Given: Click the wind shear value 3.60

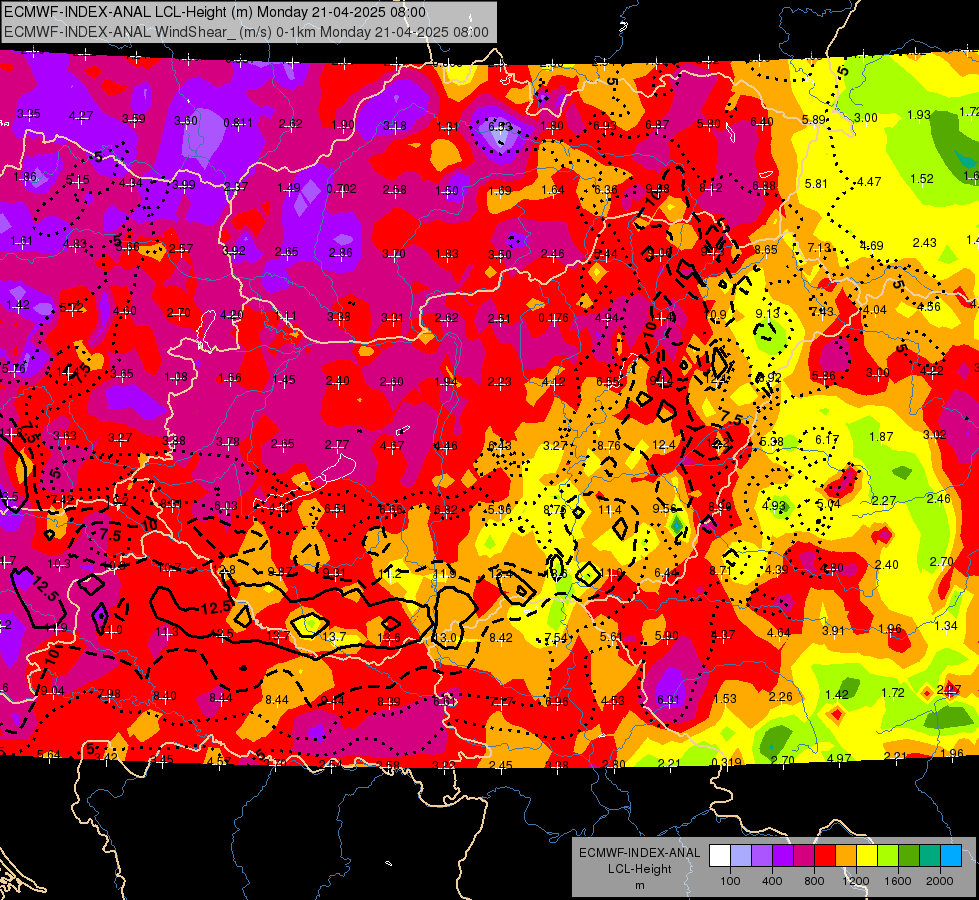Looking at the screenshot, I should (186, 121).
